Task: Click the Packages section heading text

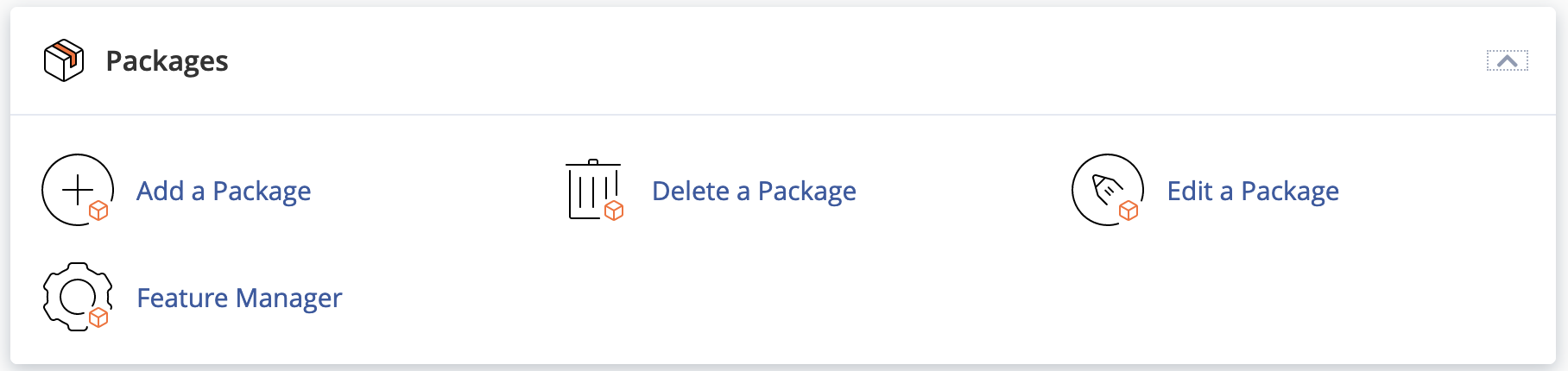Action: click(167, 61)
